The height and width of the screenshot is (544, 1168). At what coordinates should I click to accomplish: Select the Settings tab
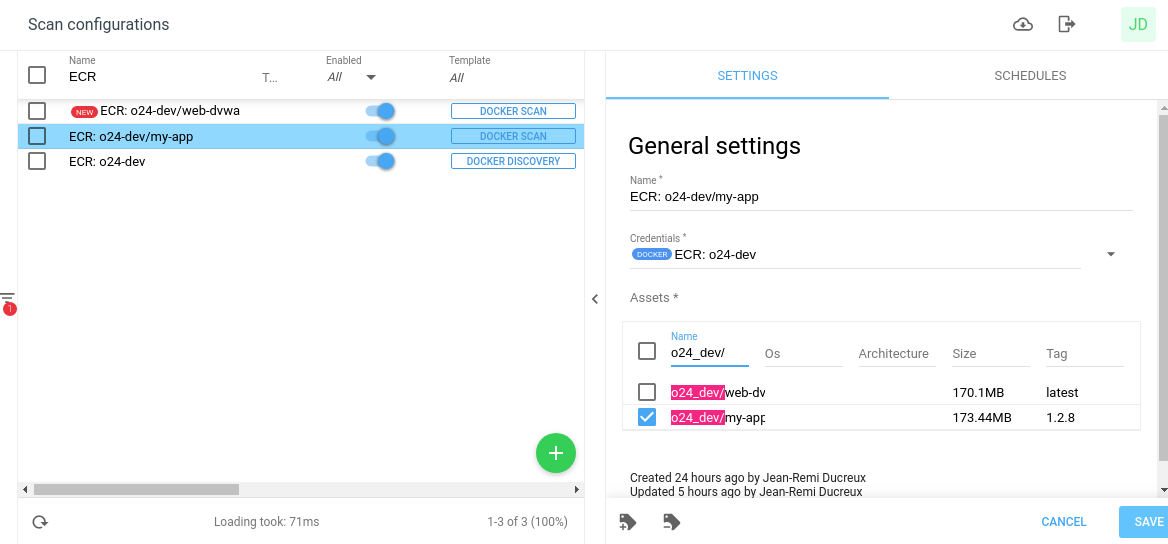click(x=747, y=76)
